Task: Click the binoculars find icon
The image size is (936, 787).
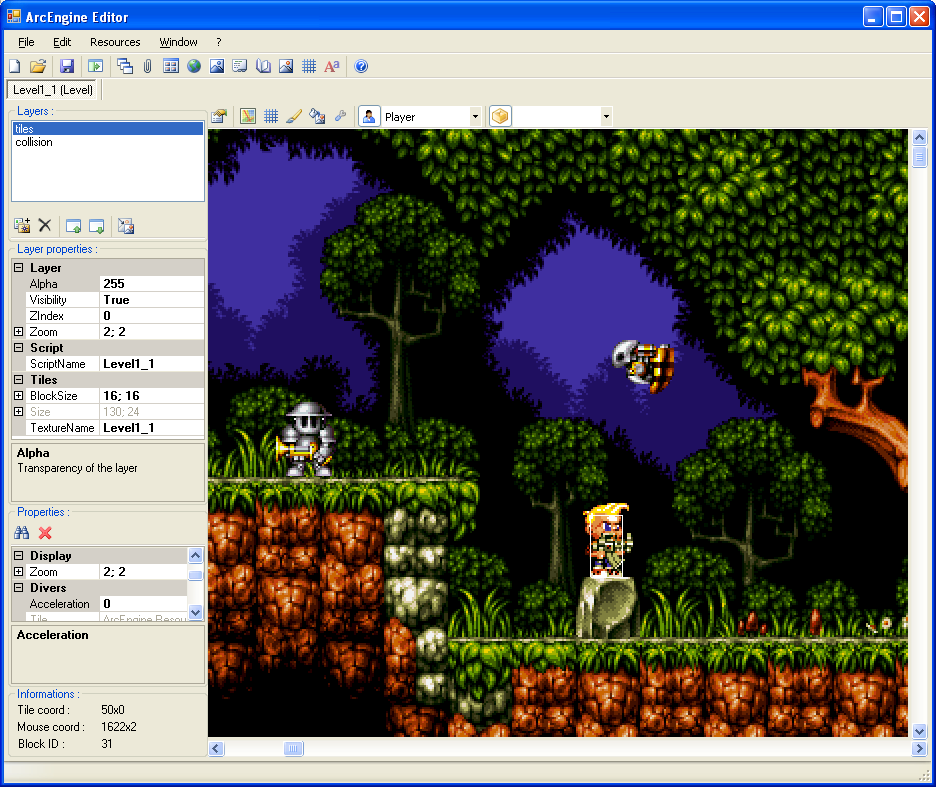Action: pos(22,533)
